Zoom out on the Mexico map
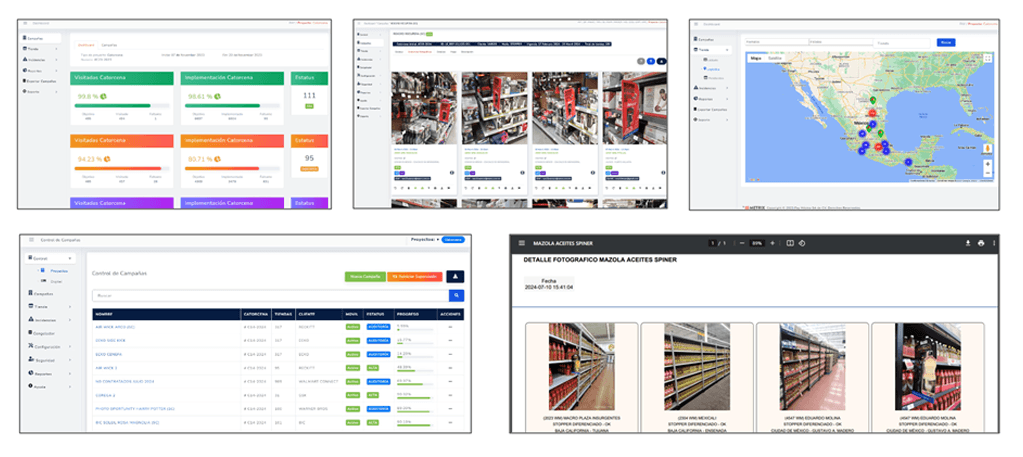The height and width of the screenshot is (457, 1023). tap(988, 172)
